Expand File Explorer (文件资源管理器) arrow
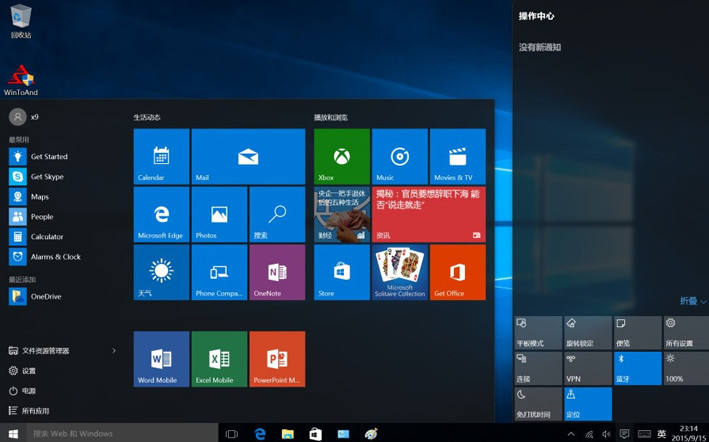This screenshot has width=709, height=442. (x=114, y=351)
